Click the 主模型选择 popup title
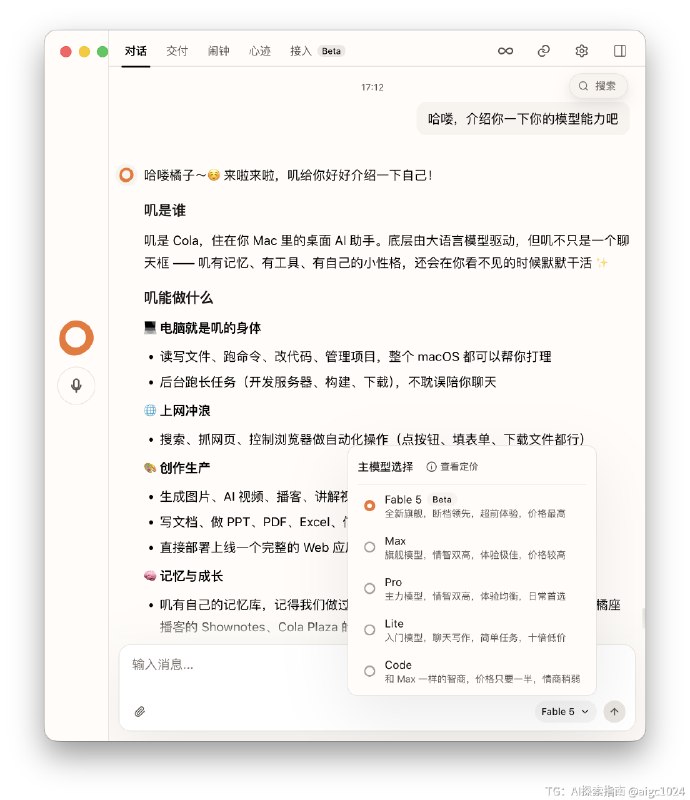The width and height of the screenshot is (690, 800). (385, 466)
